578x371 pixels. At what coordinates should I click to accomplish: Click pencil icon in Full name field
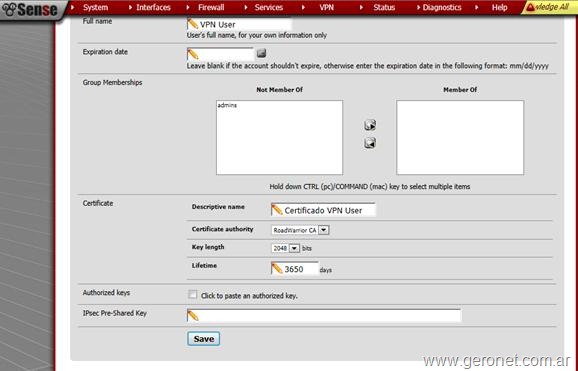(193, 24)
